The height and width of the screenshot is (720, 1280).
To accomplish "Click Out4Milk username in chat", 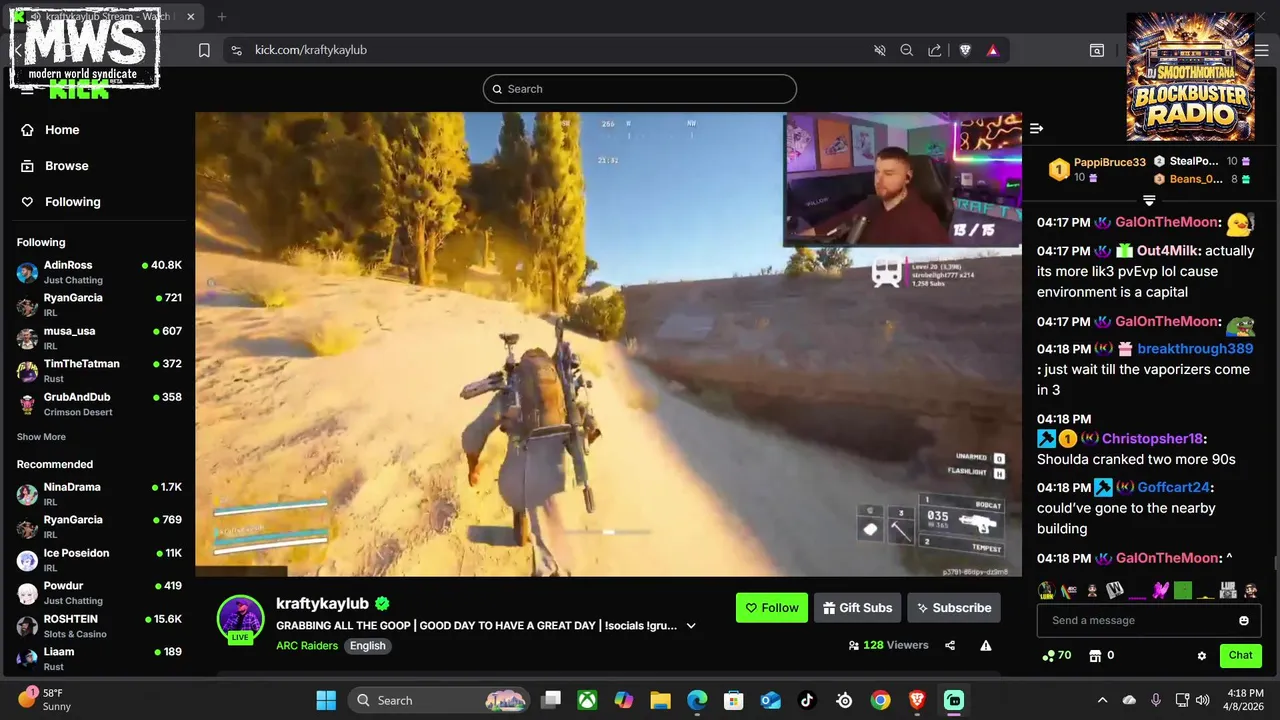I will click(x=1169, y=251).
